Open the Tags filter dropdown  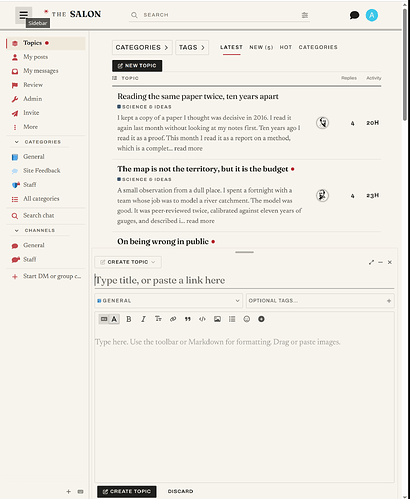(x=192, y=47)
